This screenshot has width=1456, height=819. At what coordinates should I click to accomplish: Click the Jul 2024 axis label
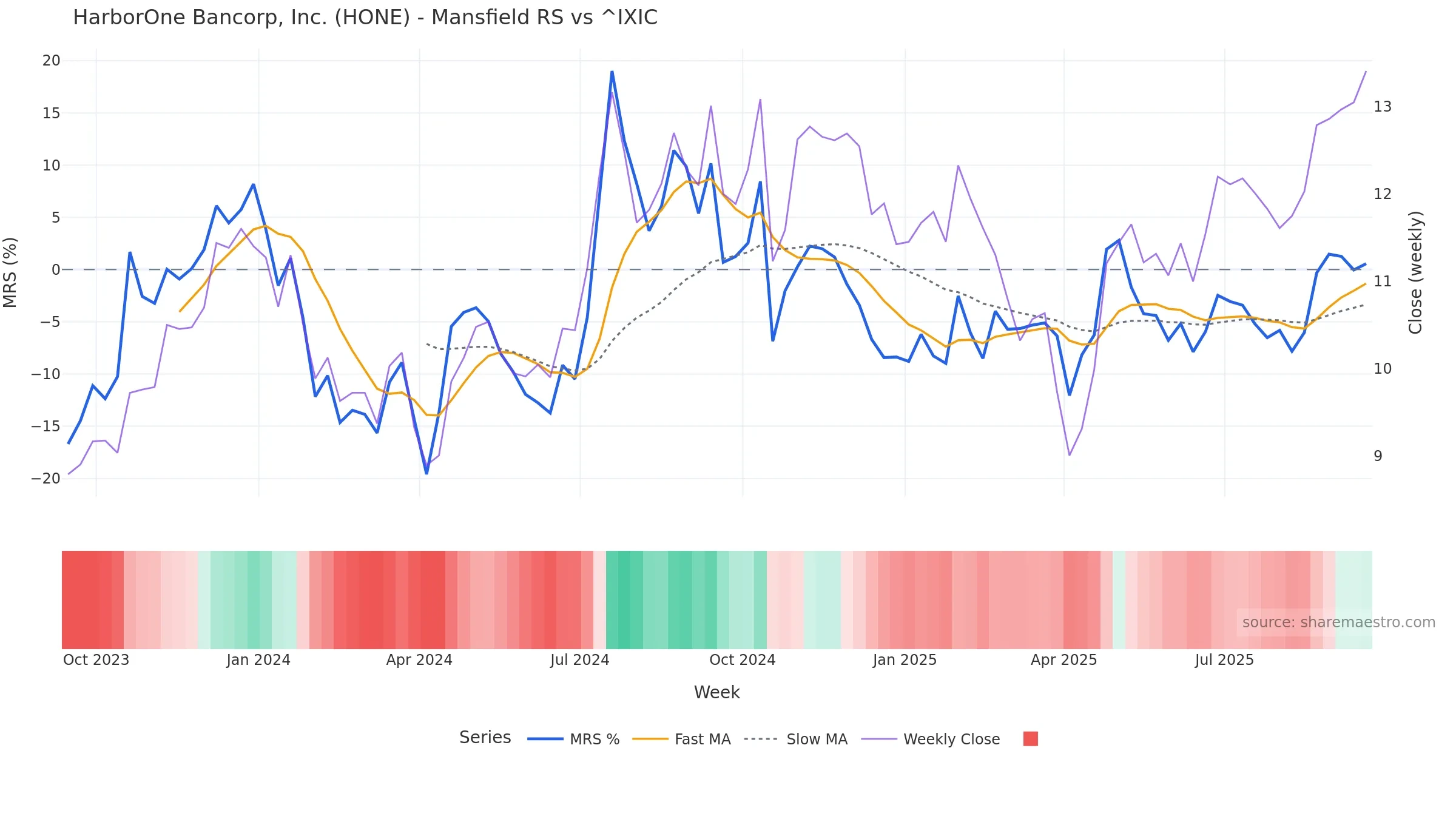(x=580, y=660)
